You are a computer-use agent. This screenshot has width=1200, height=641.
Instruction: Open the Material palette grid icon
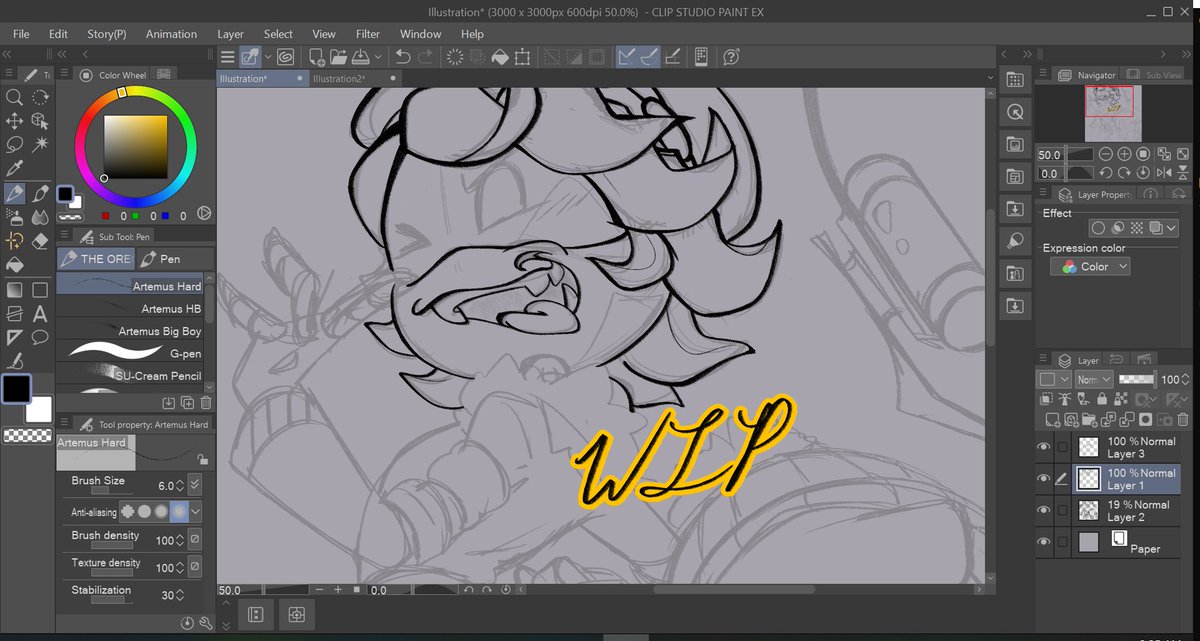pyautogui.click(x=1015, y=80)
